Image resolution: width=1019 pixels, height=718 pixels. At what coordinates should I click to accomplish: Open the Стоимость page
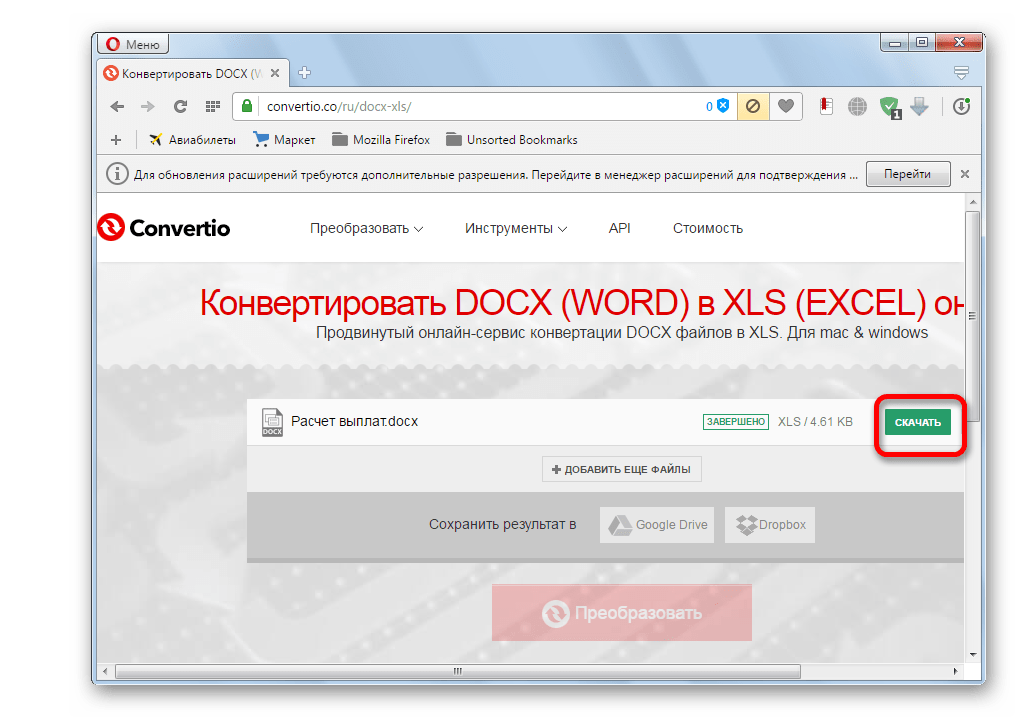point(708,229)
